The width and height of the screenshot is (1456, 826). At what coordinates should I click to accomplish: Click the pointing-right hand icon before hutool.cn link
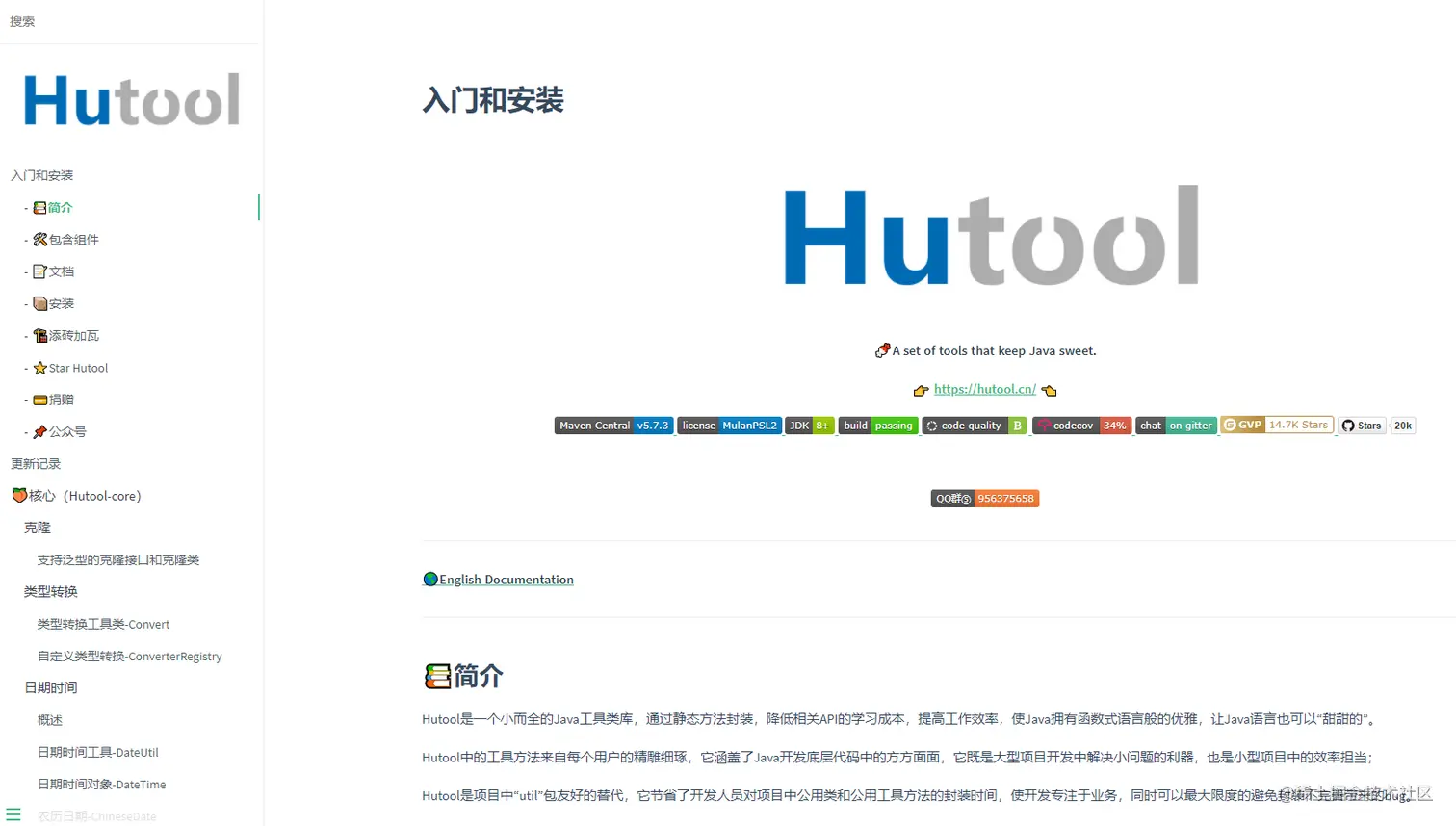tap(922, 391)
